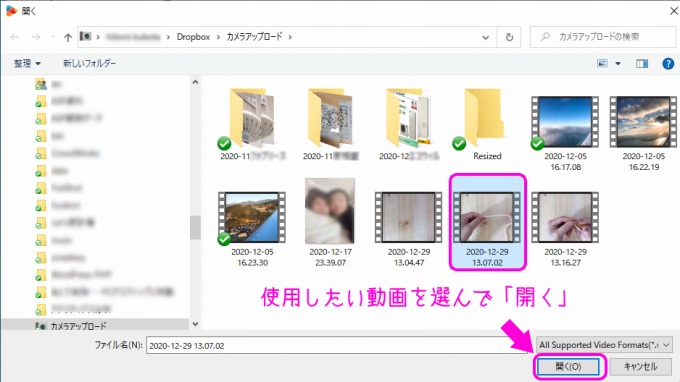Click 新しいフォルダー in the toolbar
This screenshot has width=680, height=382.
pyautogui.click(x=89, y=64)
